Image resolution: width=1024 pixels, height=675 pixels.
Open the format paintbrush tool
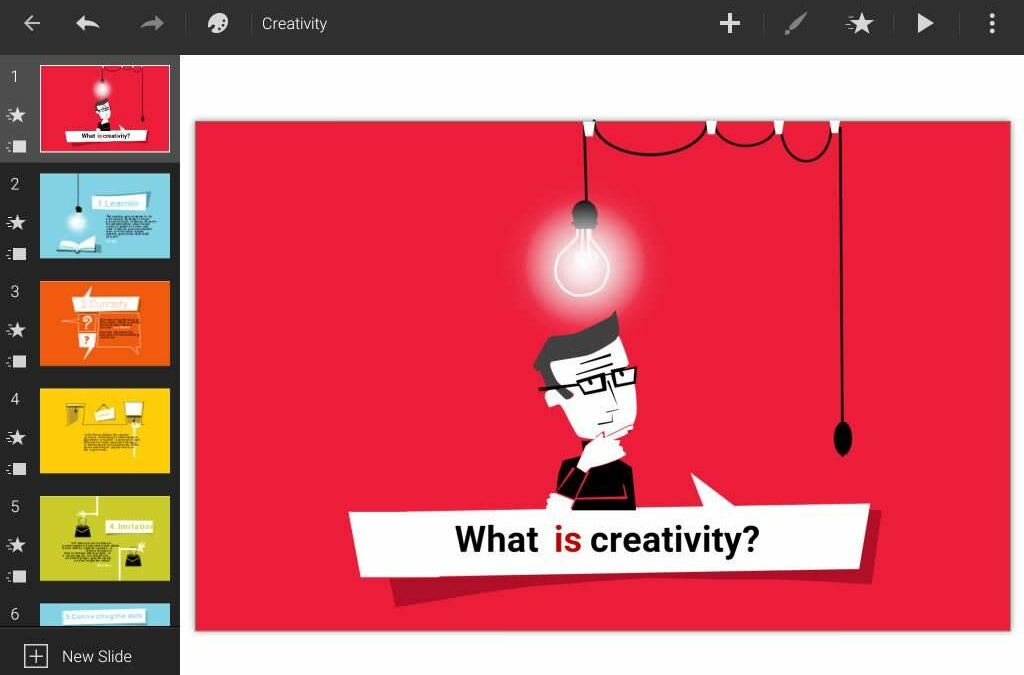[795, 23]
